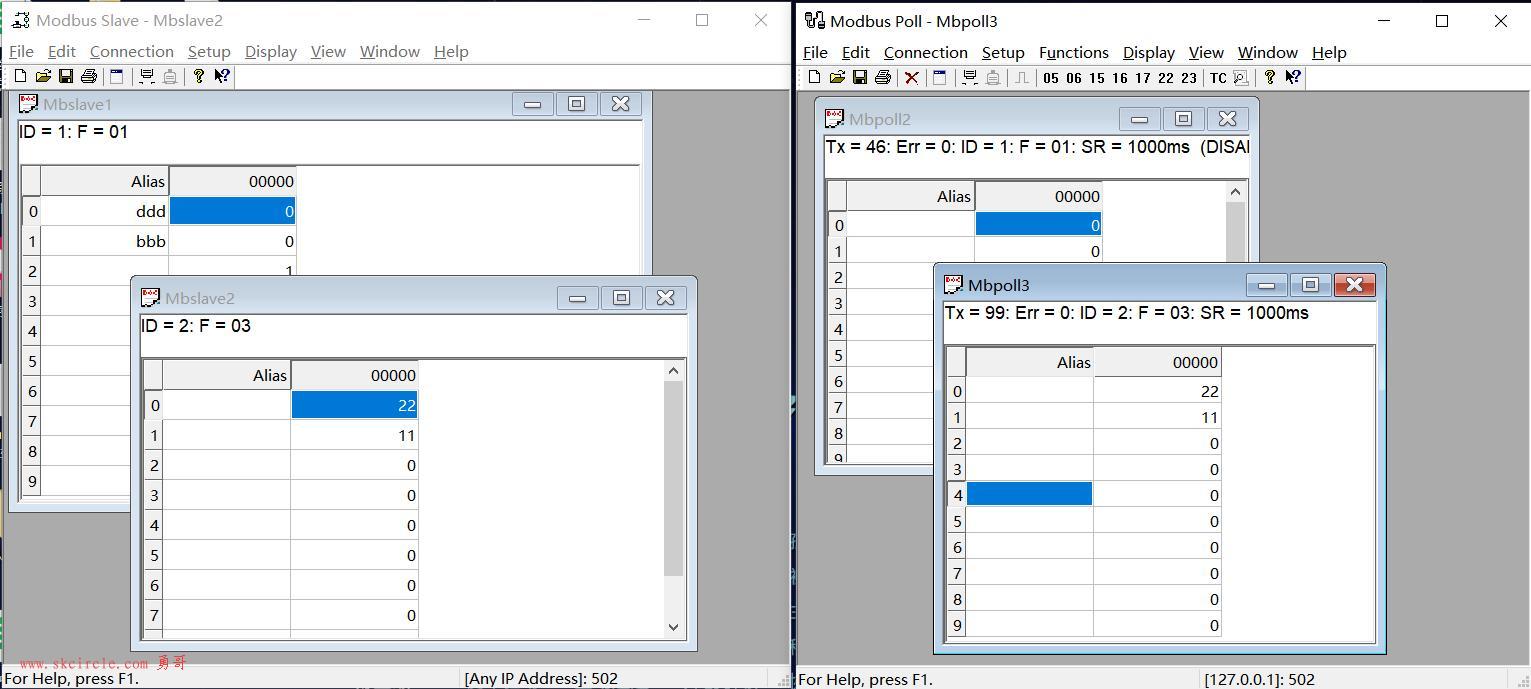The width and height of the screenshot is (1531, 689).
Task: Click scroll up arrow in Mbslave2 window
Action: (673, 371)
